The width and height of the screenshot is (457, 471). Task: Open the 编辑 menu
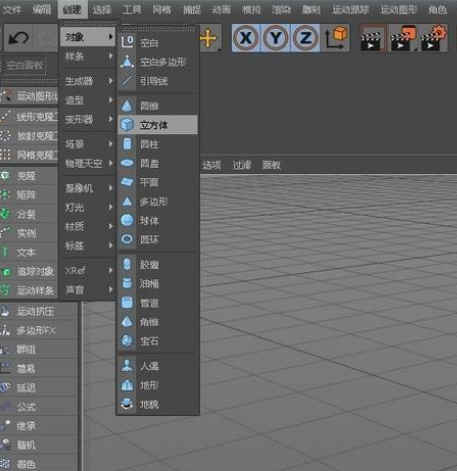[42, 10]
